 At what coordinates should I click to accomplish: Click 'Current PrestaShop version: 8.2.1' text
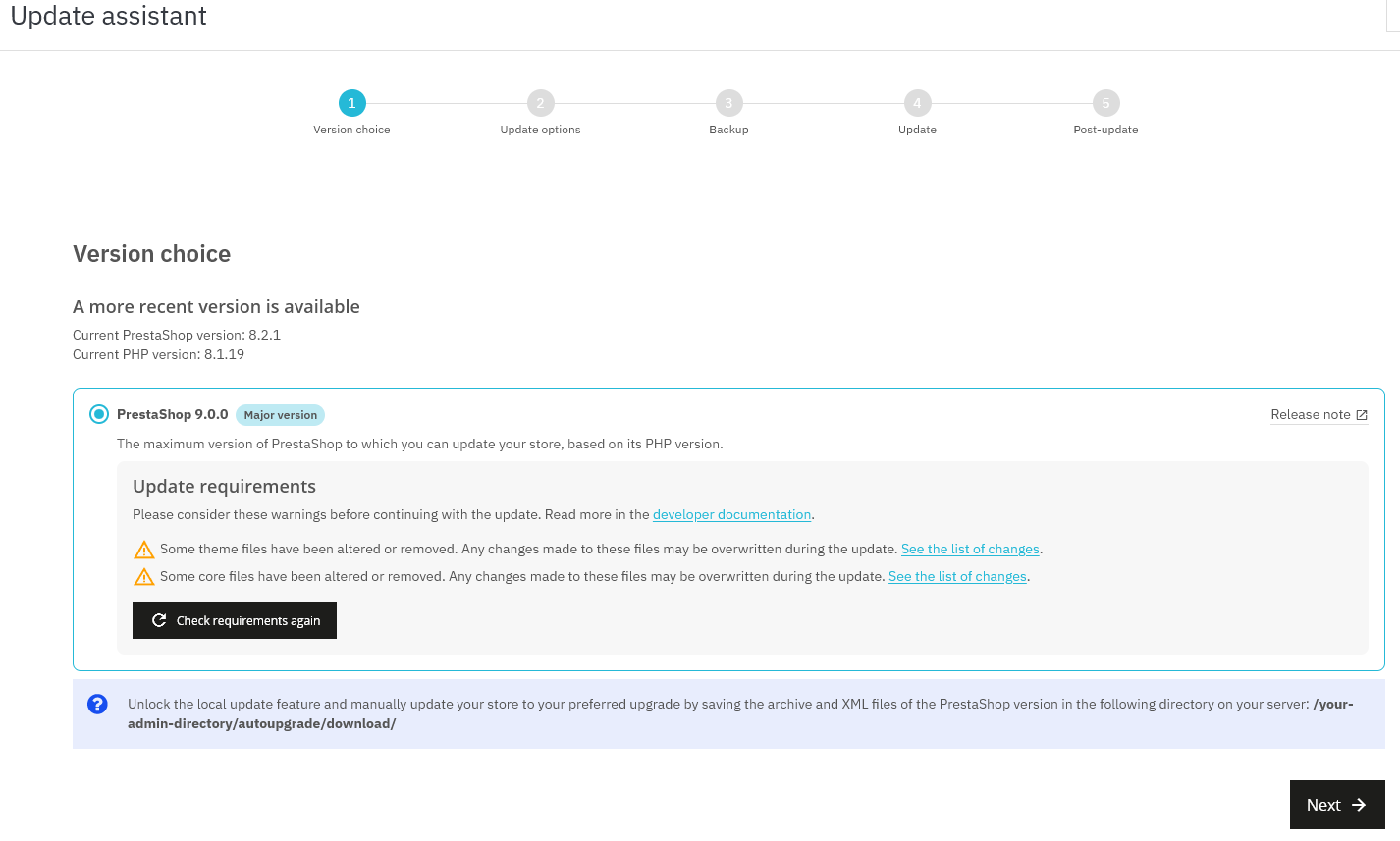[x=177, y=335]
